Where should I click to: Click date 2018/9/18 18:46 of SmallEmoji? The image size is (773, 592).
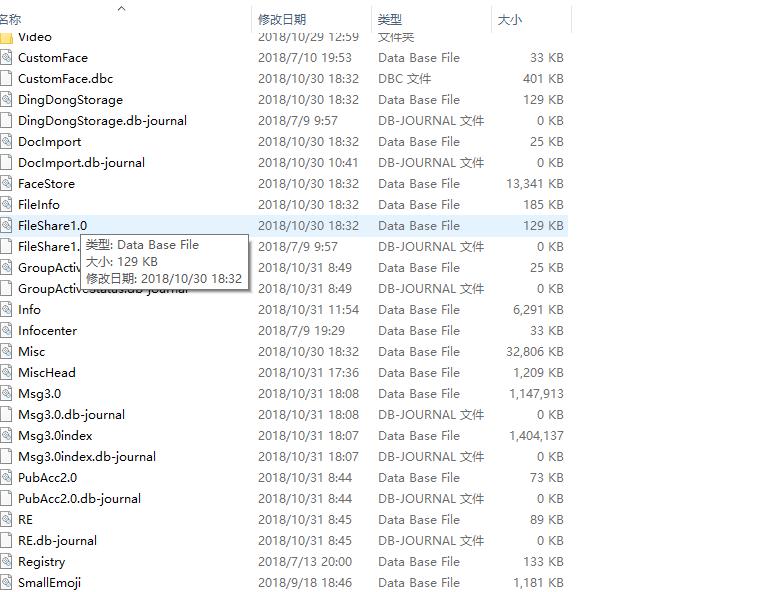tap(305, 583)
